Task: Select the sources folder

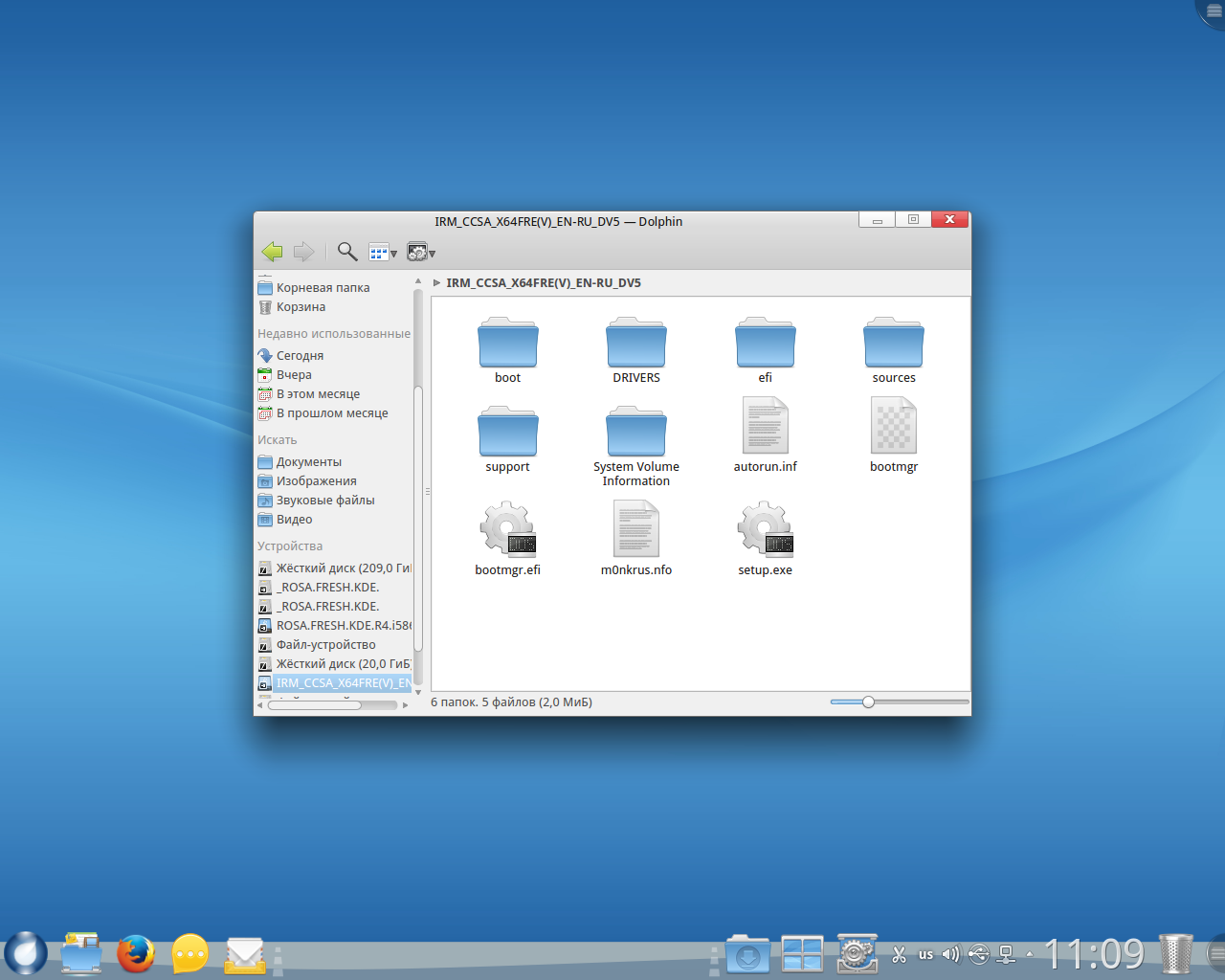Action: [x=893, y=344]
